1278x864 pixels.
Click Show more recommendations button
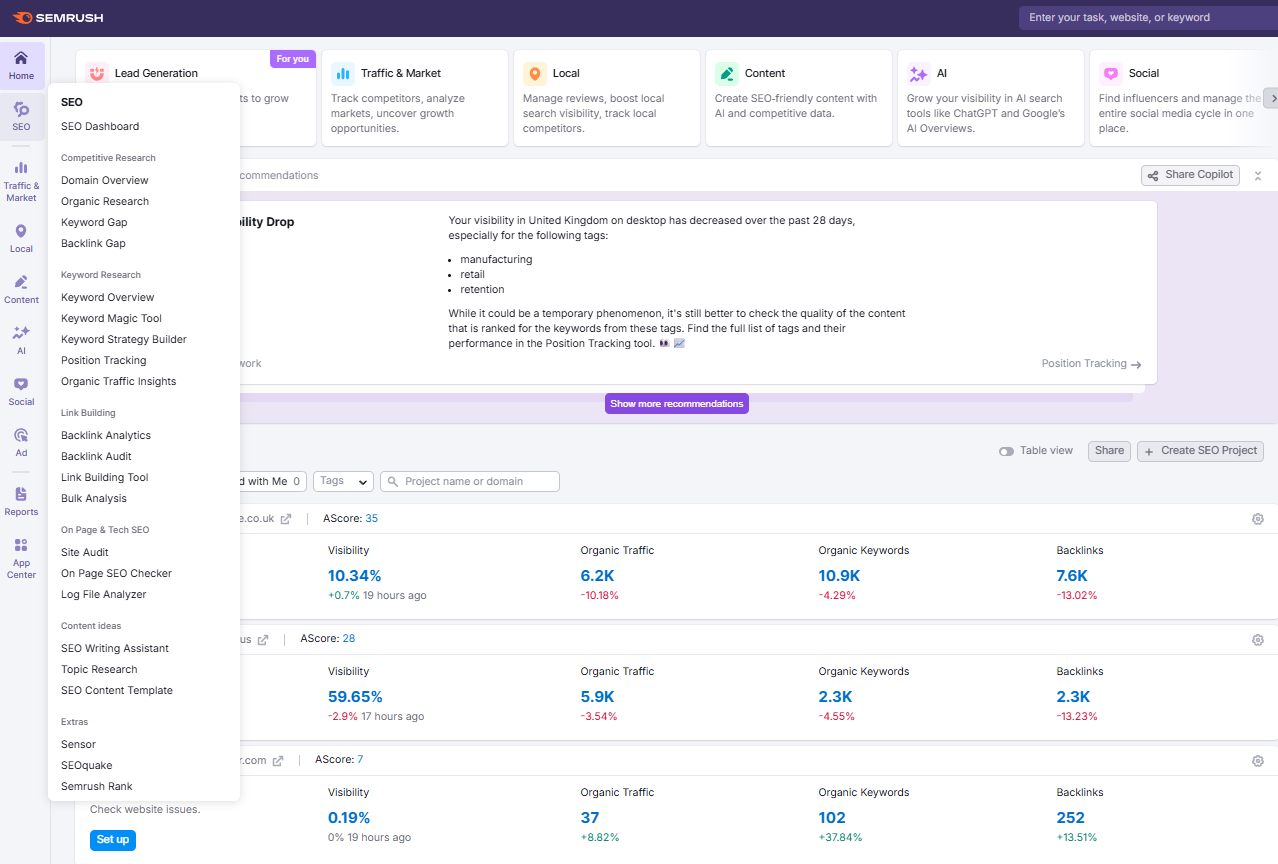[x=676, y=404]
